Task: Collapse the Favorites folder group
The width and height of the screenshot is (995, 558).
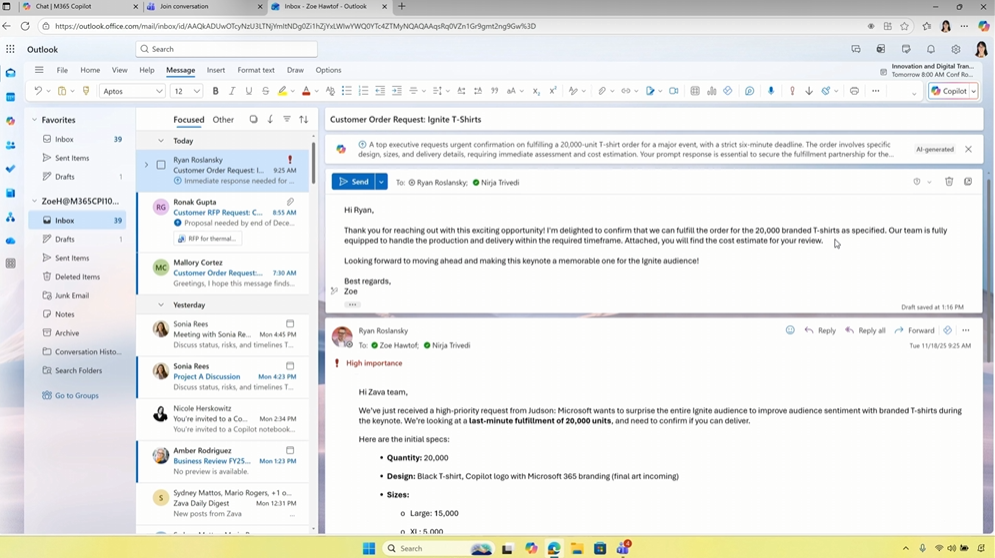Action: pyautogui.click(x=34, y=120)
